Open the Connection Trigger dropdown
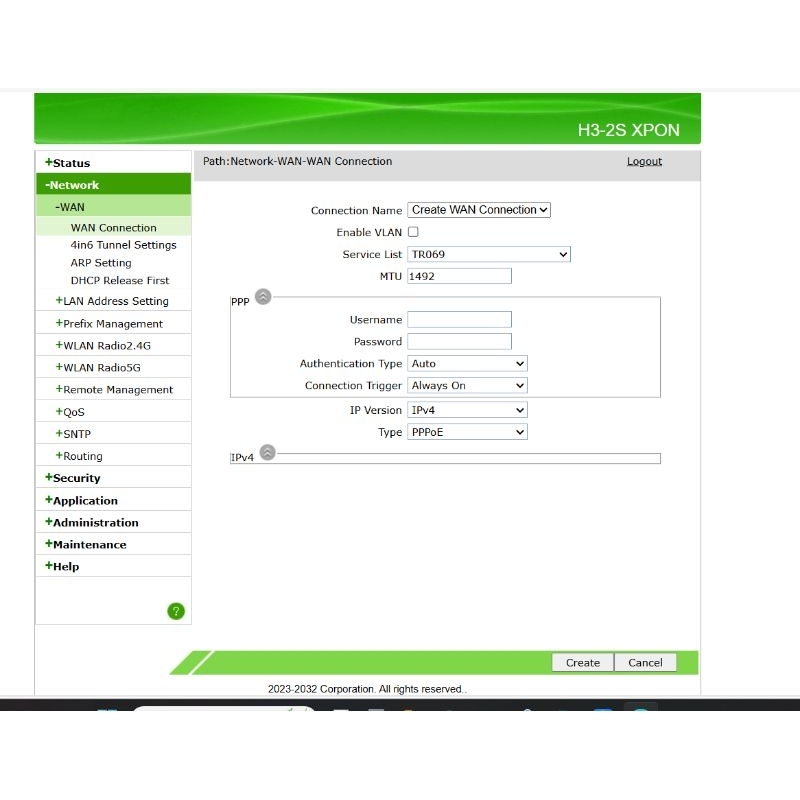 pyautogui.click(x=467, y=386)
